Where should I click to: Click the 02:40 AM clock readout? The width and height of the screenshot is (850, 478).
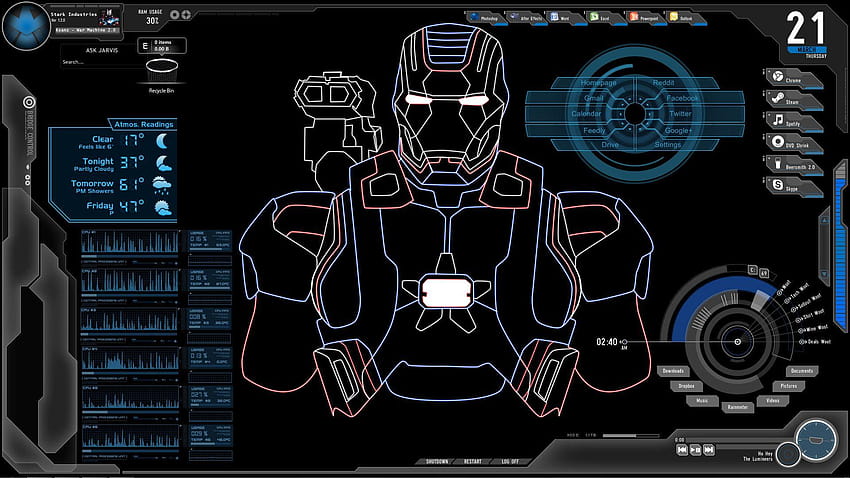(611, 343)
